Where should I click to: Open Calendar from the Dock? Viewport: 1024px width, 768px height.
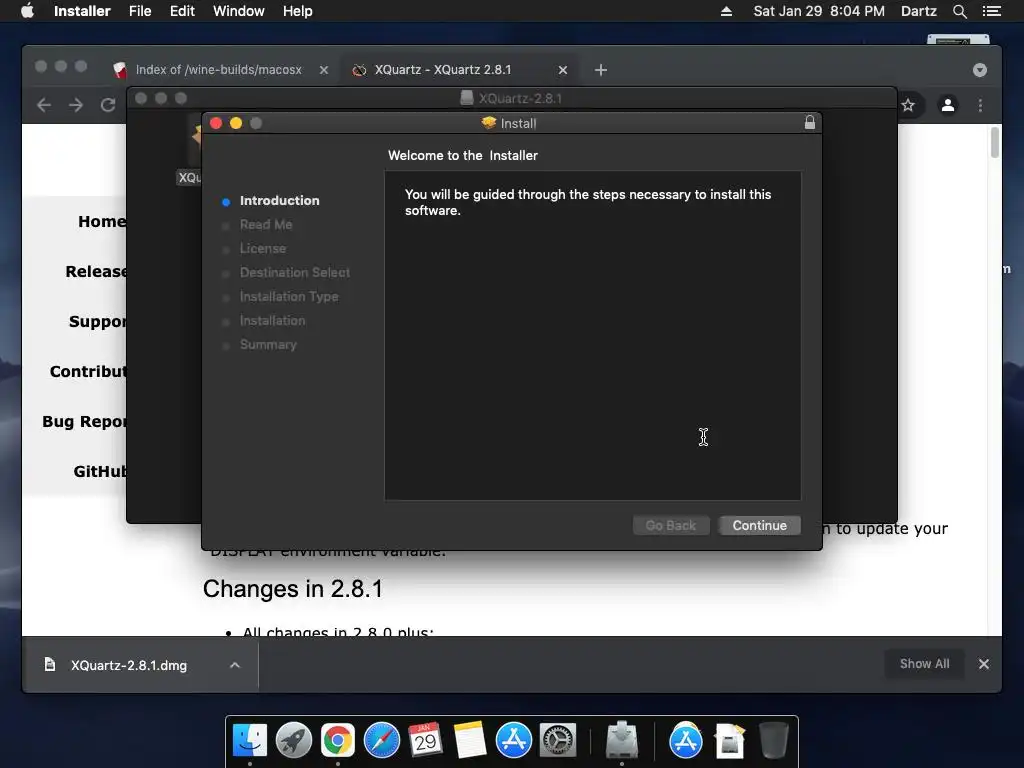[425, 741]
